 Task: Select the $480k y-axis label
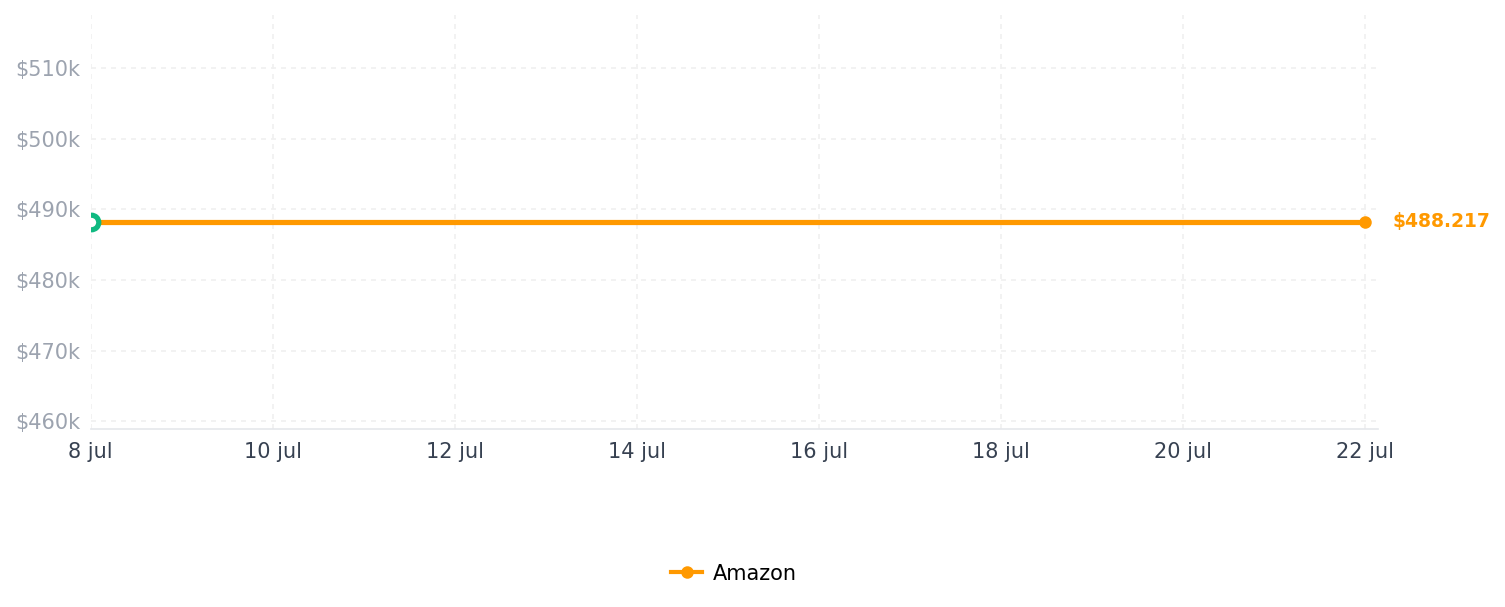tap(48, 281)
